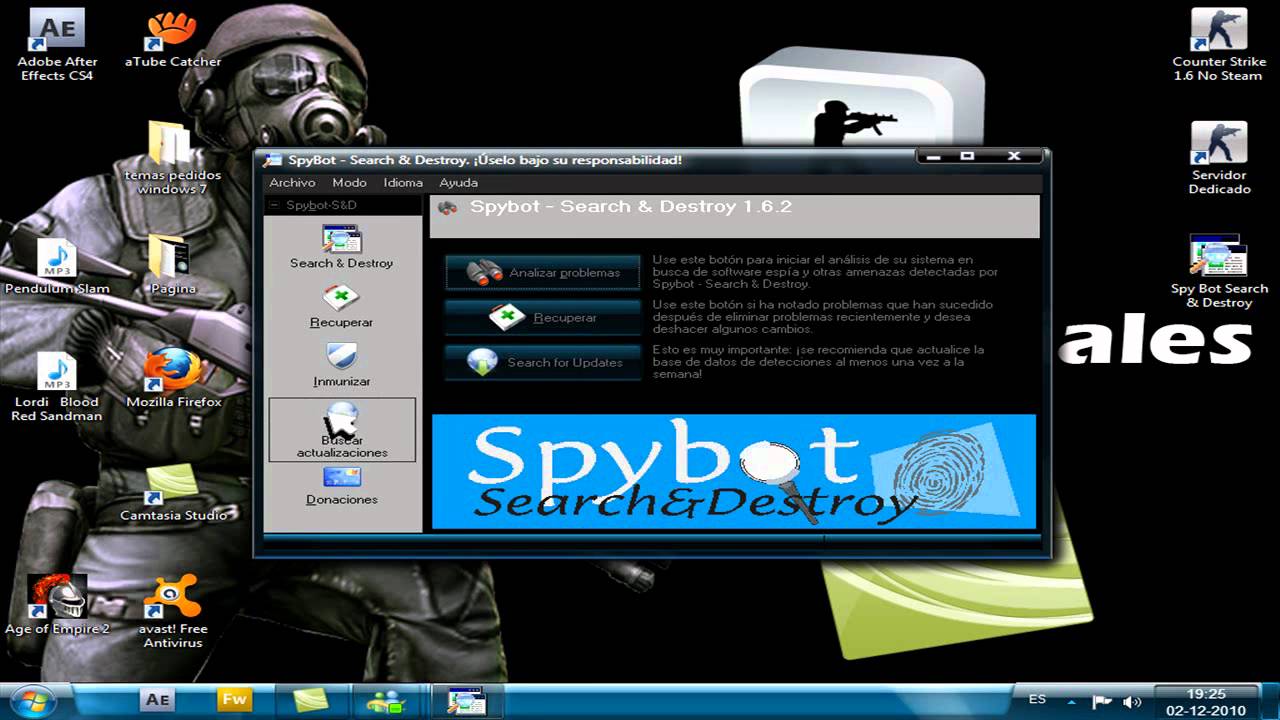1280x720 pixels.
Task: Click Camtasia taskbar button
Action: [x=310, y=700]
